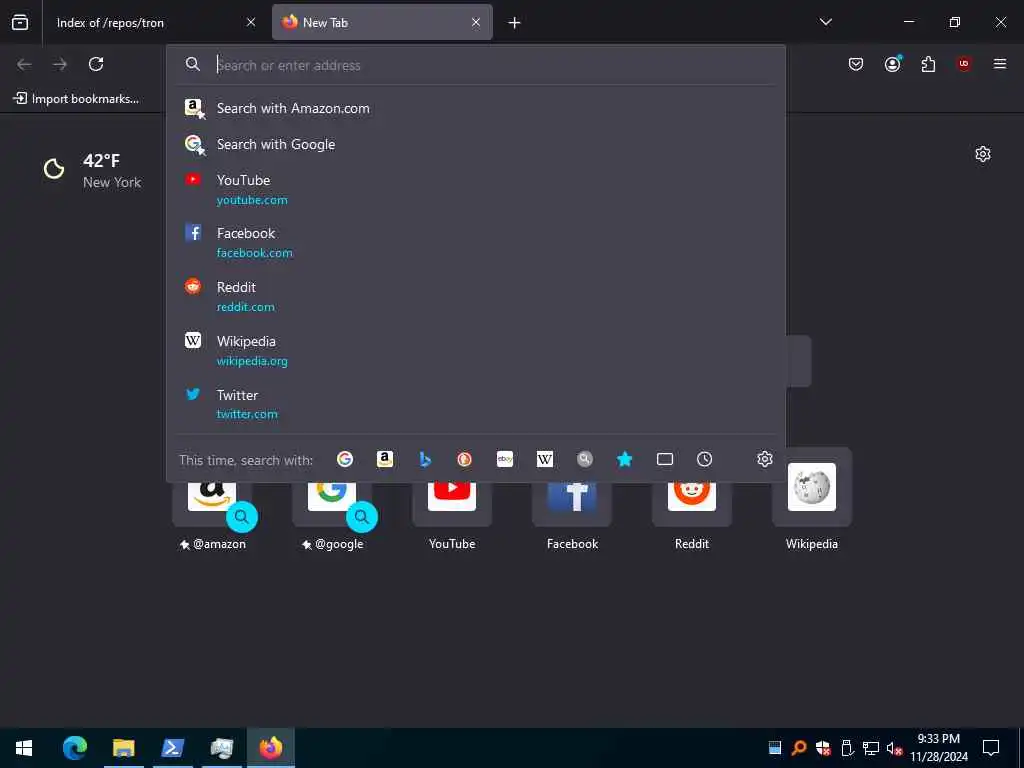Go forward with the forward arrow
Screen dimensions: 1024x768
[x=60, y=64]
